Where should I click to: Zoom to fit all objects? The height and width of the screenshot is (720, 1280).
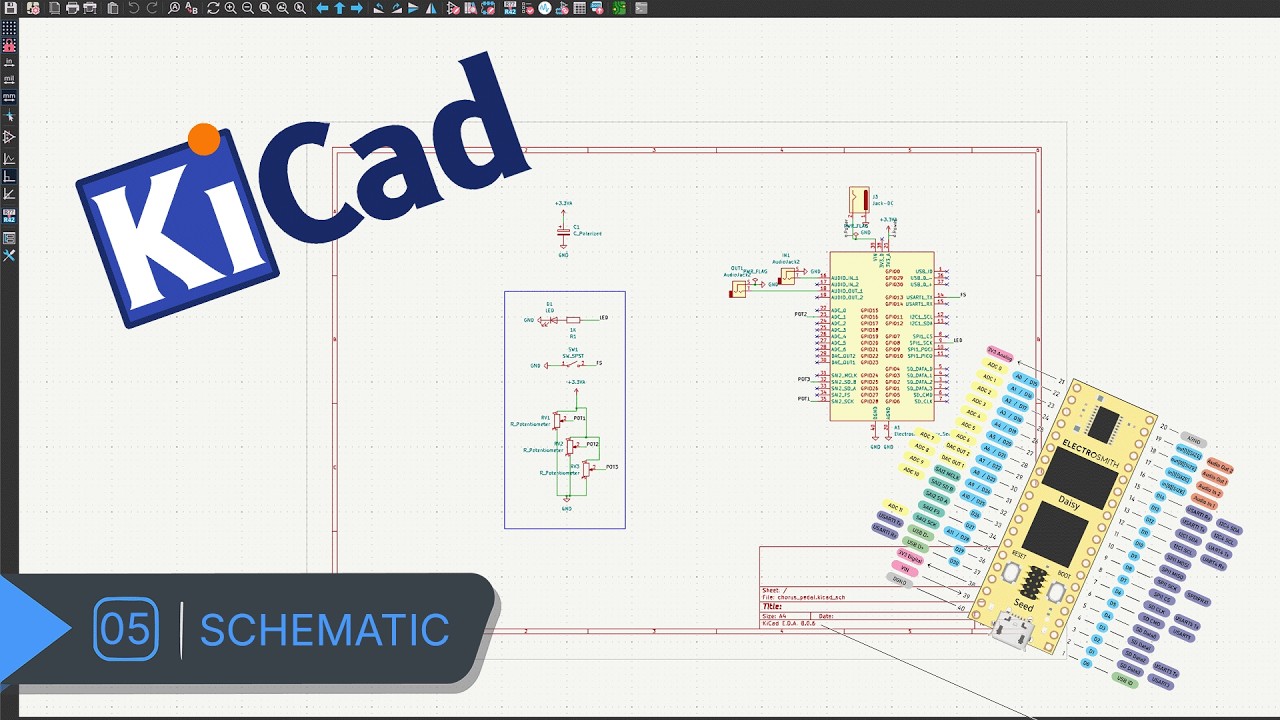282,8
